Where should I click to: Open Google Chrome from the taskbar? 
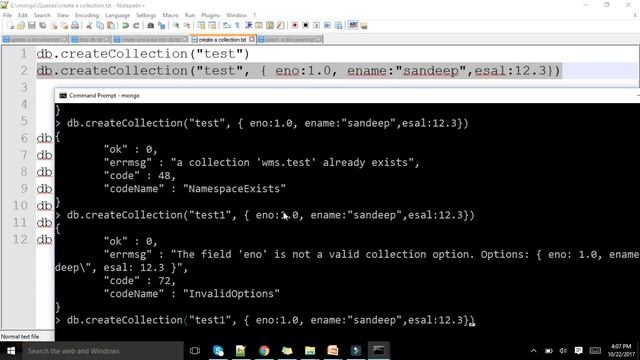264,351
